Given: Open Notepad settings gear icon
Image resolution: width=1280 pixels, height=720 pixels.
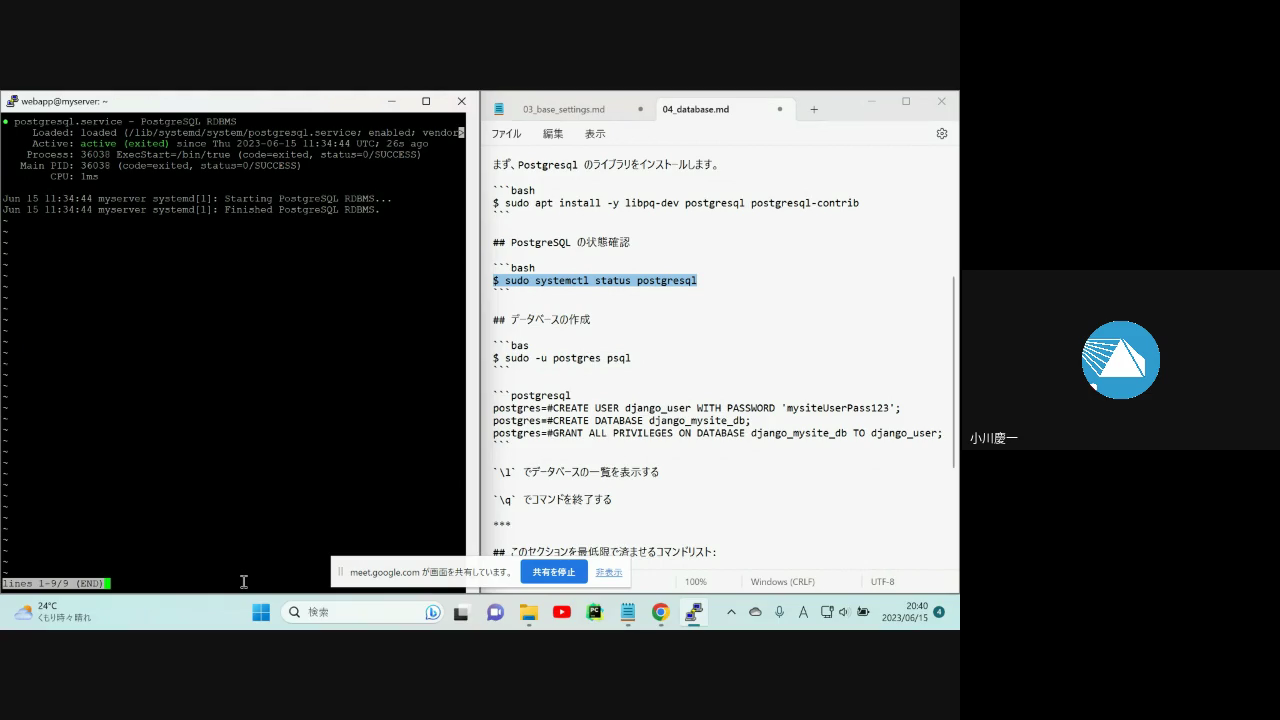Looking at the screenshot, I should coord(941,133).
